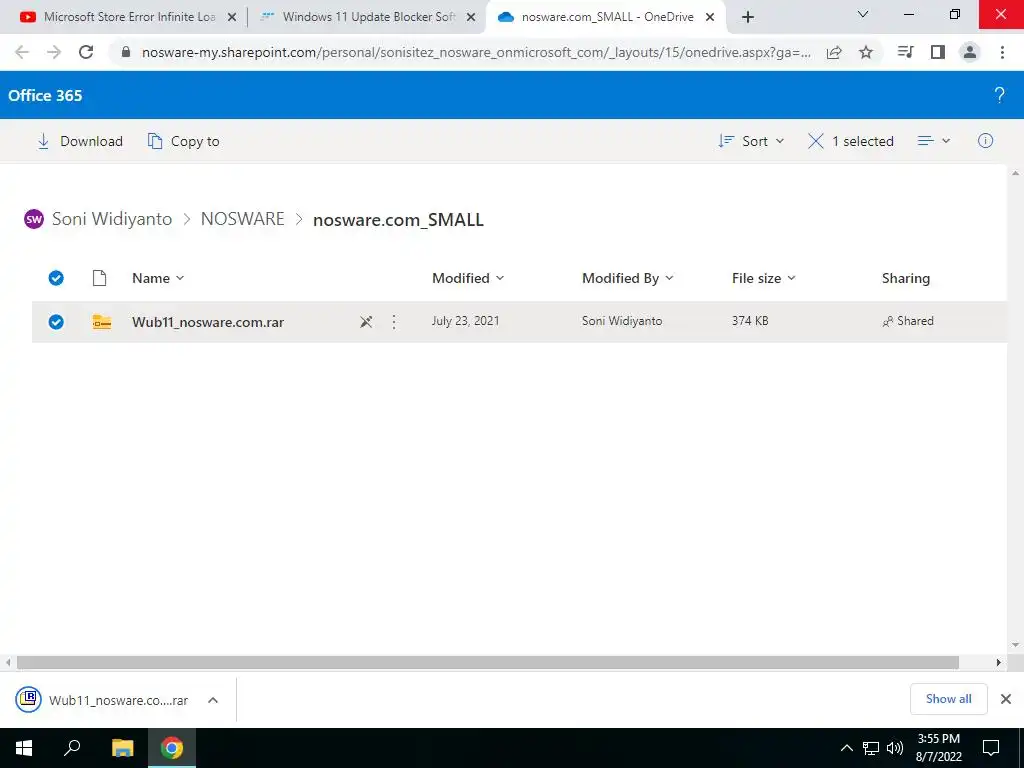Click the SW avatar icon
The height and width of the screenshot is (768, 1024).
click(34, 219)
